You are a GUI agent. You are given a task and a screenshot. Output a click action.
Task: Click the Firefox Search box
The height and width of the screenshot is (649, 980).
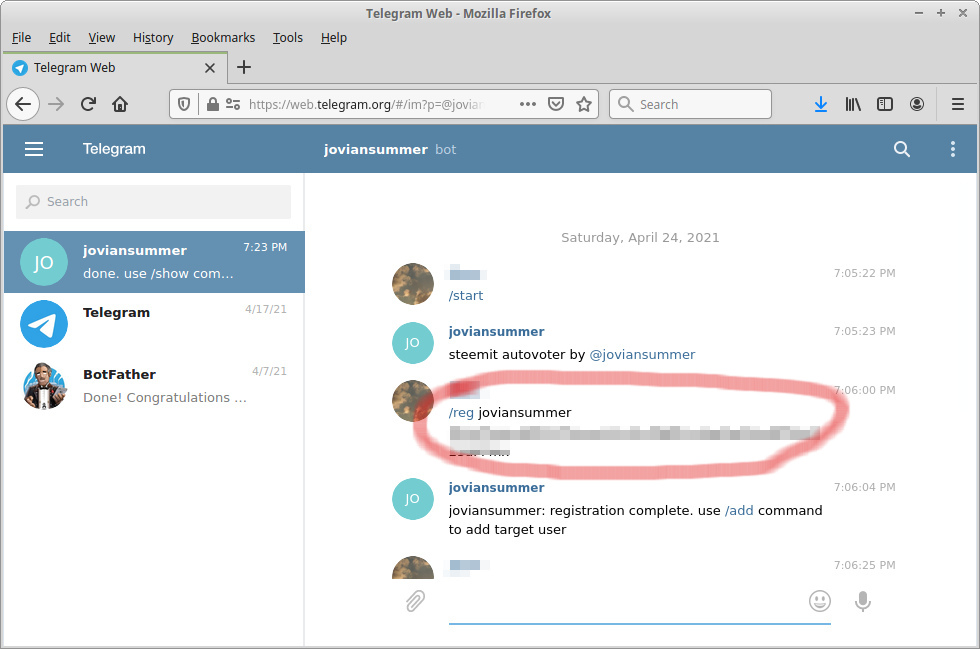click(690, 104)
